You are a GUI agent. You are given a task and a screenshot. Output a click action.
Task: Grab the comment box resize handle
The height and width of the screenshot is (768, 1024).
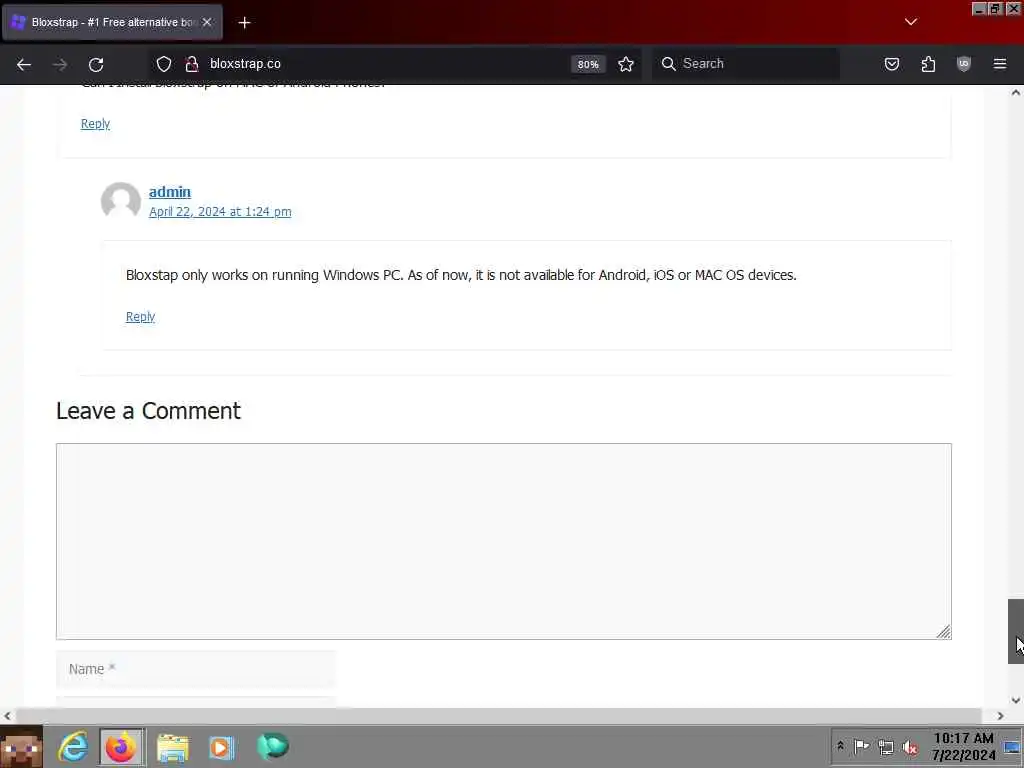click(x=944, y=632)
